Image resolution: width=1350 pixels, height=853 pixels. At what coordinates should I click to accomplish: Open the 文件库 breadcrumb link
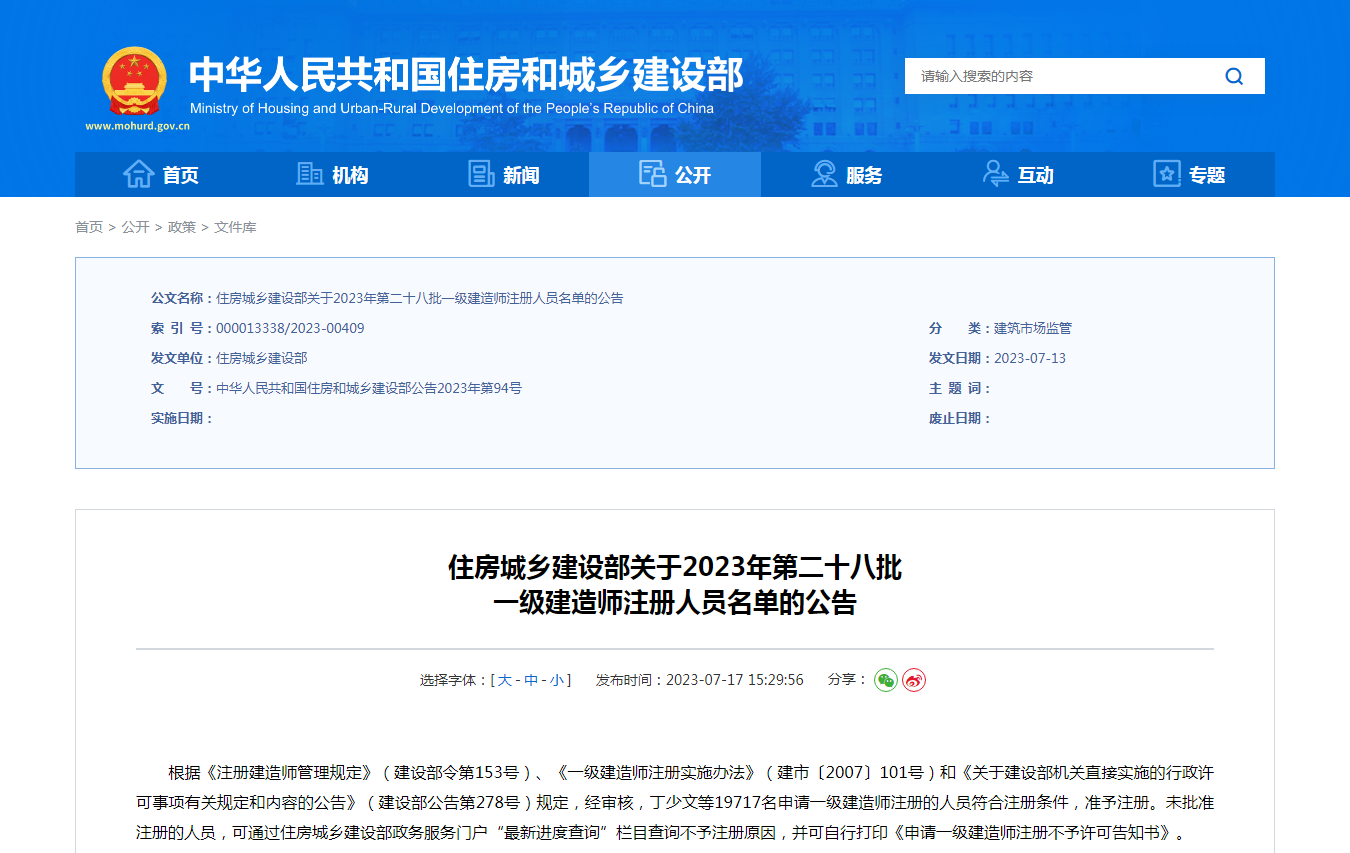tap(236, 227)
